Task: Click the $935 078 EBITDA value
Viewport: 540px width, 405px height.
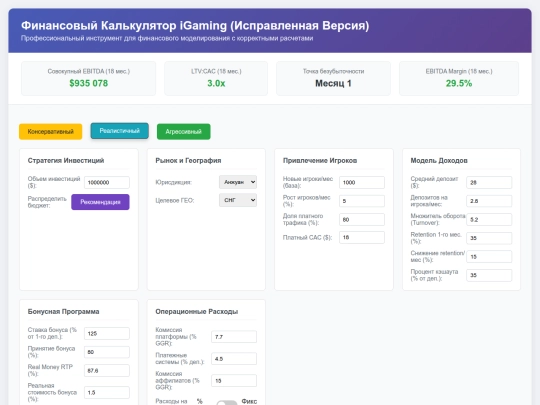Action: coord(89,83)
